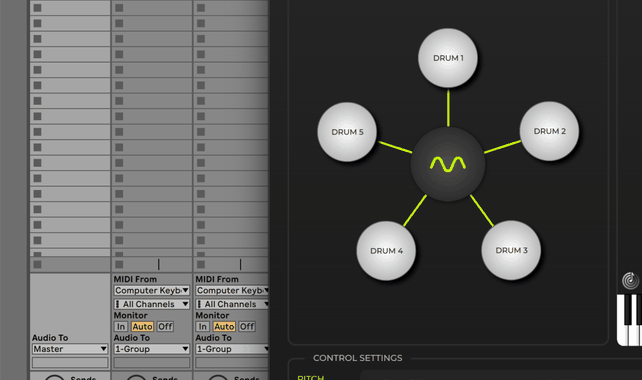
Task: Select the DRUM 3 pad
Action: (x=511, y=250)
